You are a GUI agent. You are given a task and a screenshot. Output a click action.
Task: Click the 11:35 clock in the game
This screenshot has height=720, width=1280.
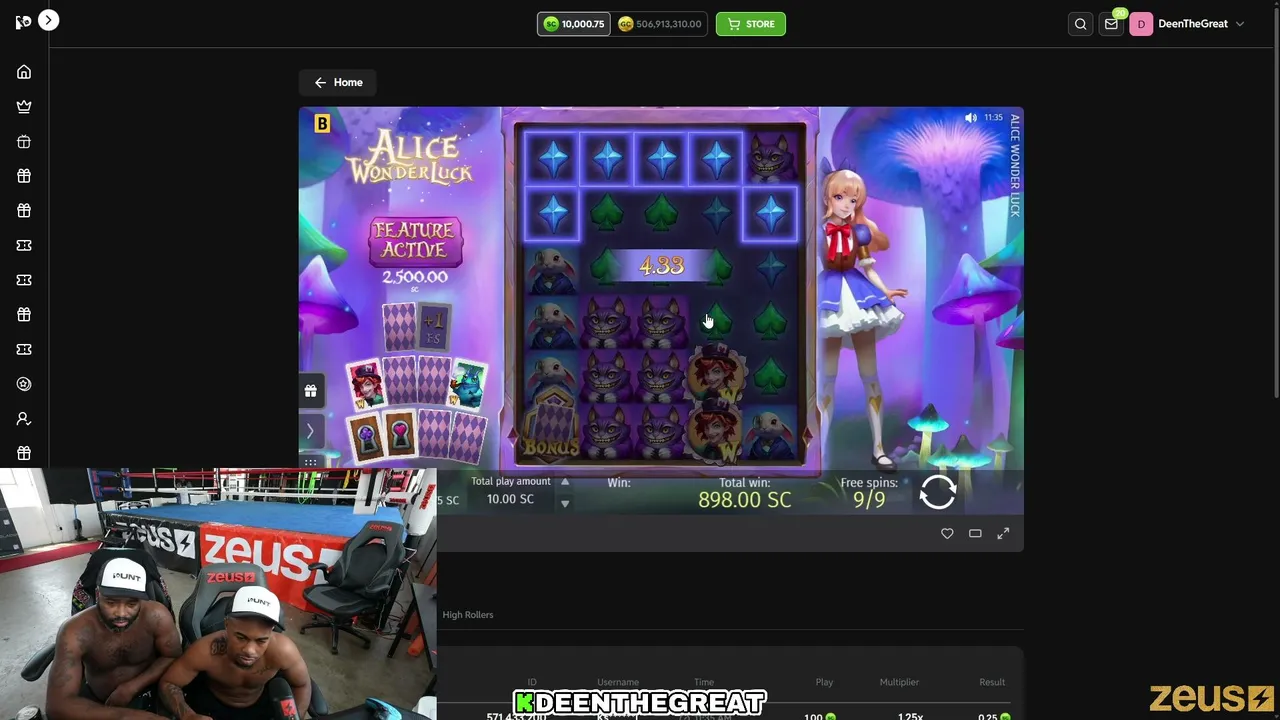point(993,118)
